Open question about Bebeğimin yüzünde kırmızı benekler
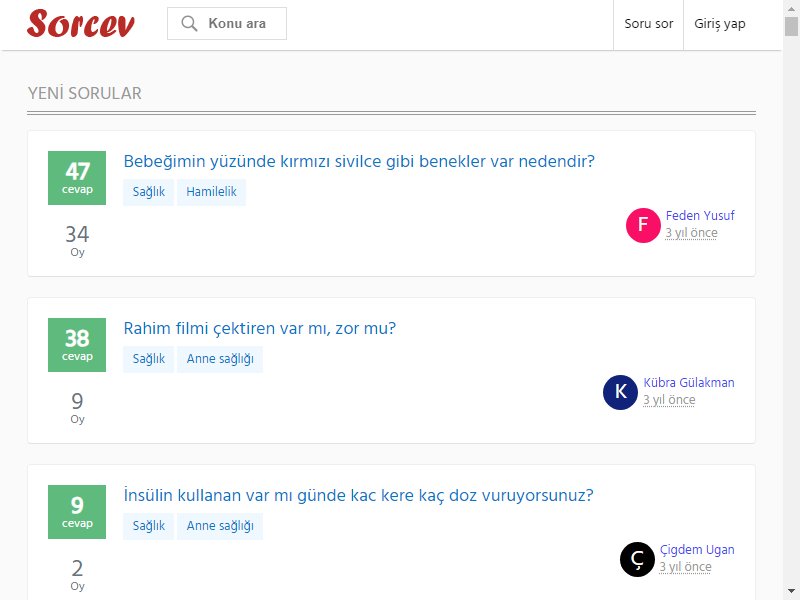Image resolution: width=800 pixels, height=600 pixels. [359, 161]
